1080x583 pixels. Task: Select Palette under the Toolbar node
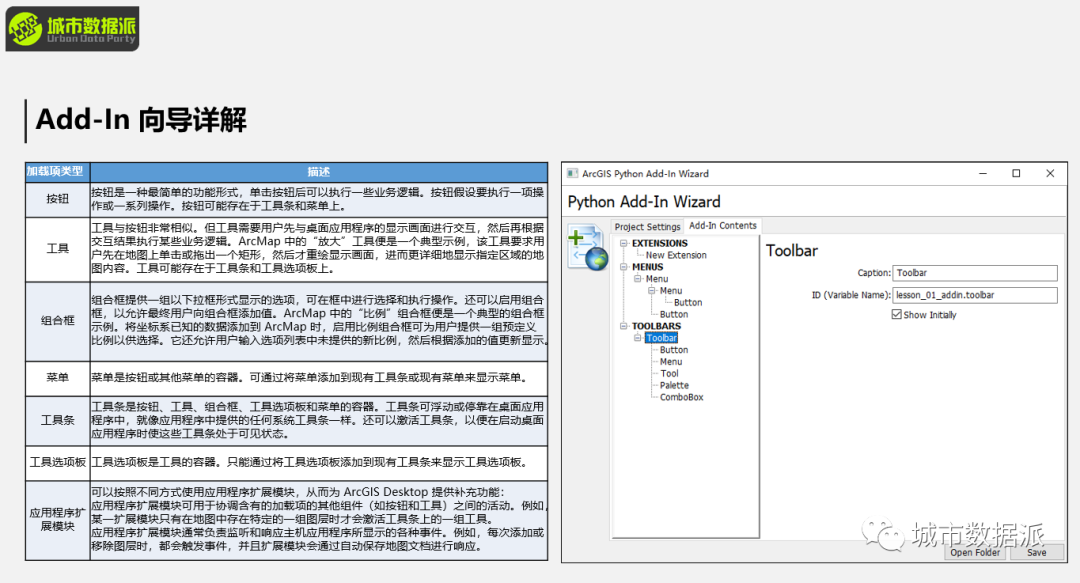[x=674, y=385]
